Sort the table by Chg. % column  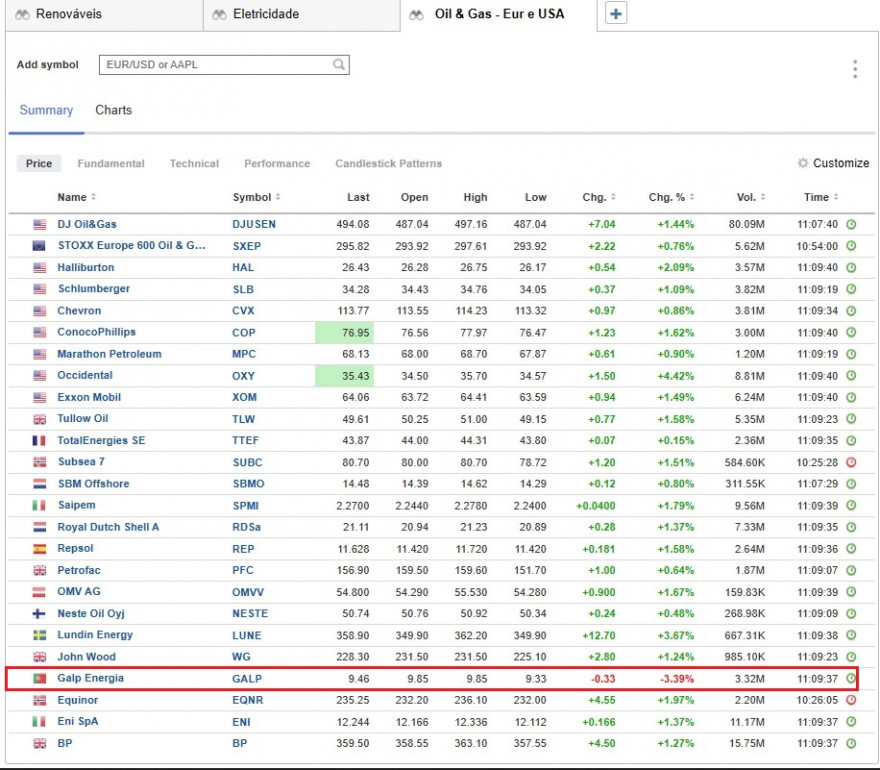(672, 197)
